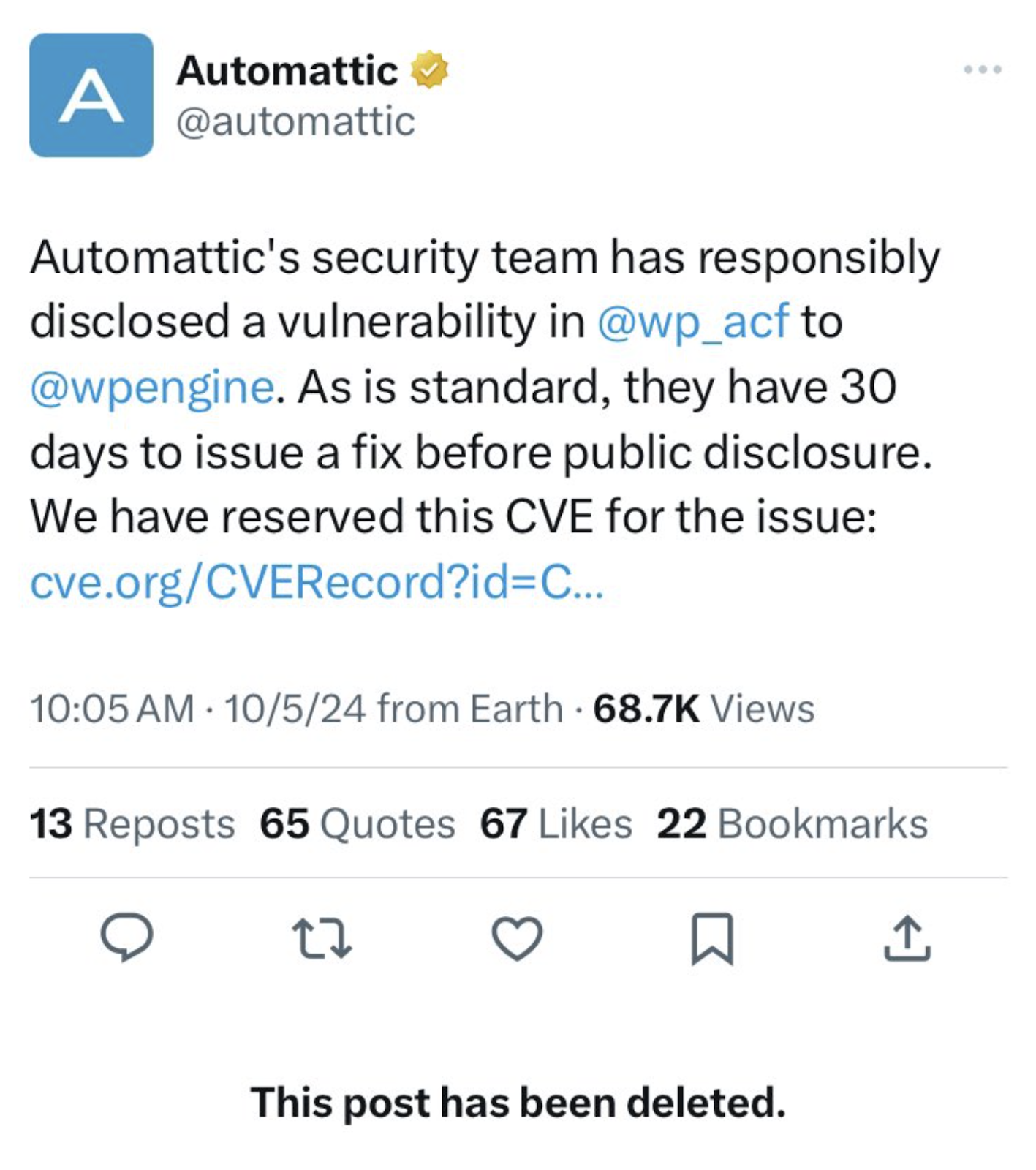Click the @automattic handle
1036x1170 pixels.
point(295,121)
